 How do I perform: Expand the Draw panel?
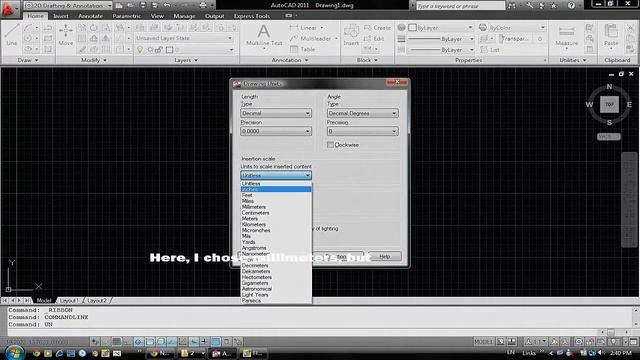[27, 60]
